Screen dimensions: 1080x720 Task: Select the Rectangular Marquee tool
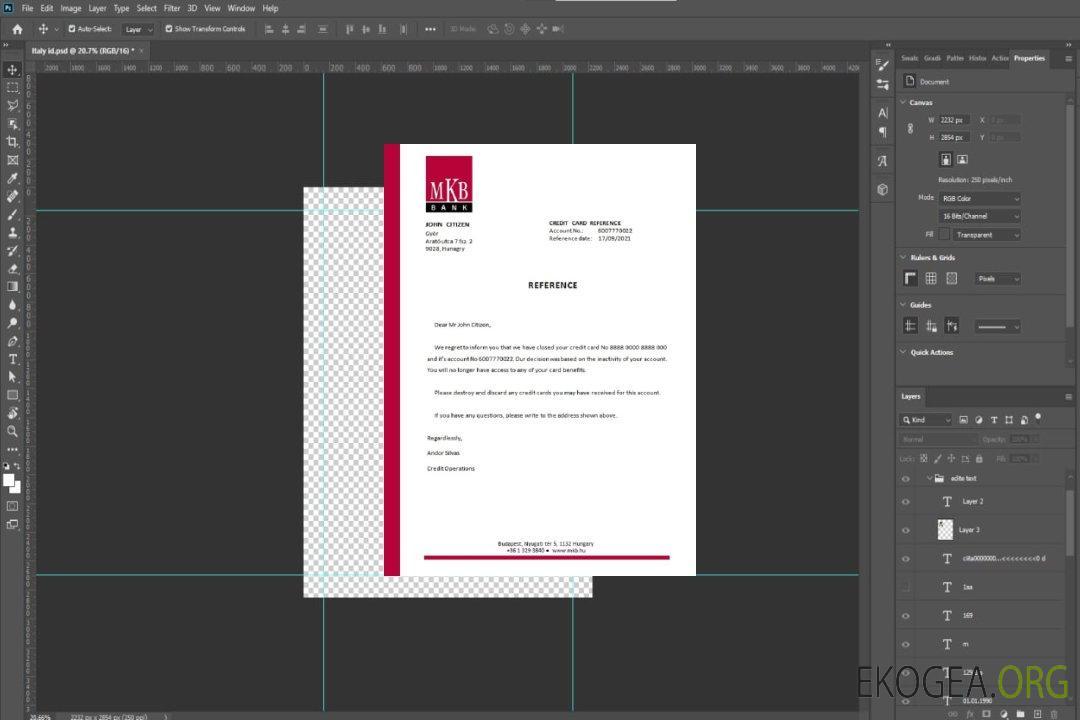(x=12, y=88)
